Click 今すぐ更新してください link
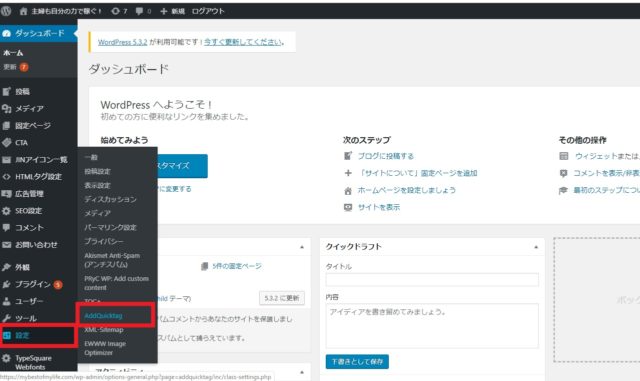Viewport: 640px width, 381px height. 243,42
